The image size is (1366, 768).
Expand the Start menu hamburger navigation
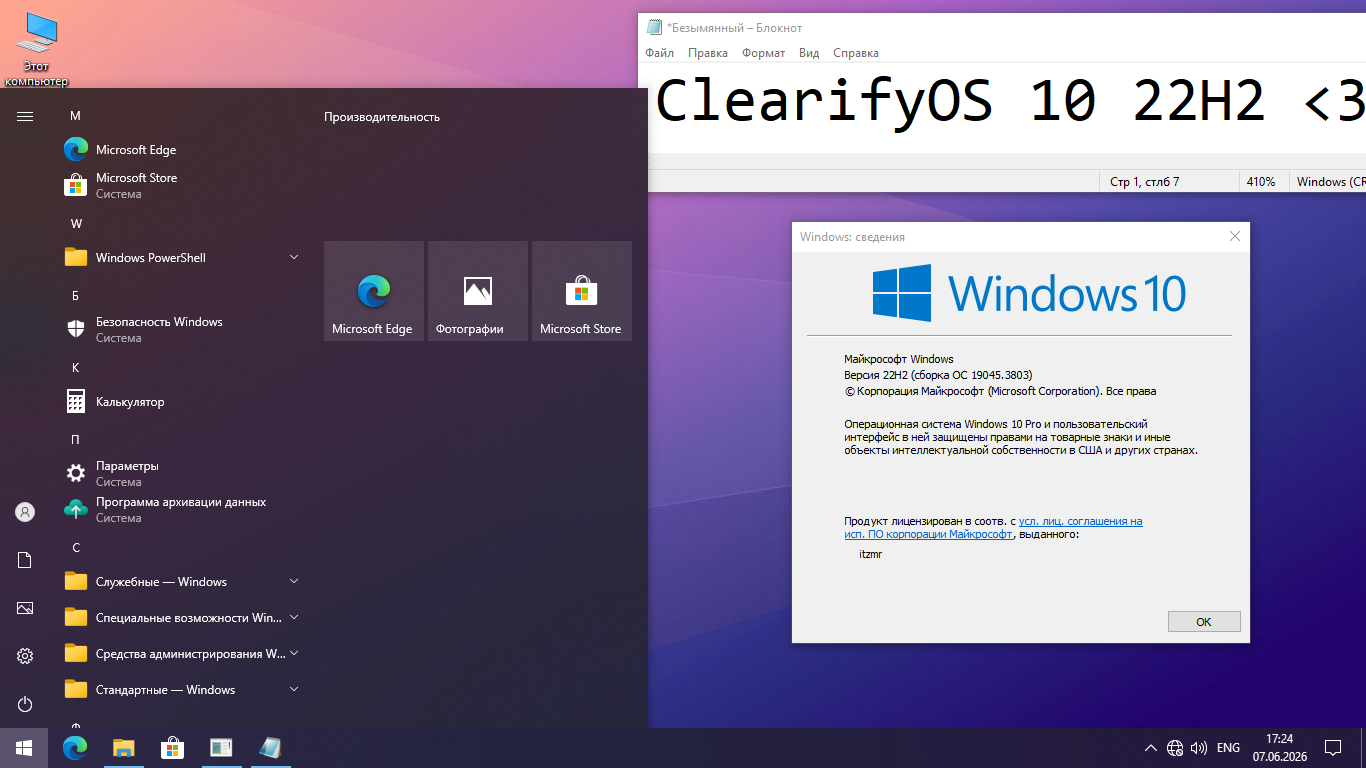25,116
